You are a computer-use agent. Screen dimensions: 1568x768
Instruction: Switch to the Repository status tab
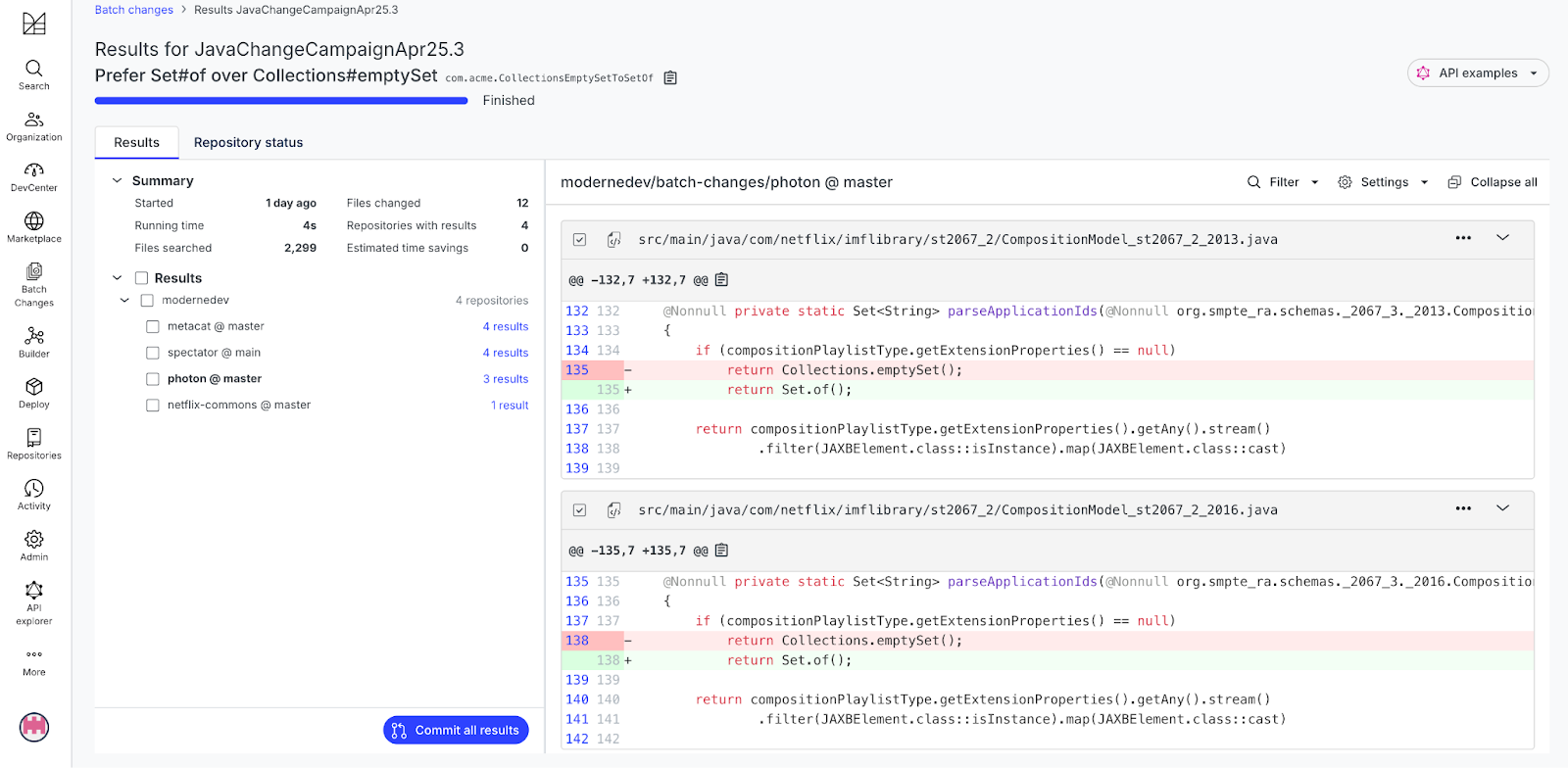click(x=249, y=143)
